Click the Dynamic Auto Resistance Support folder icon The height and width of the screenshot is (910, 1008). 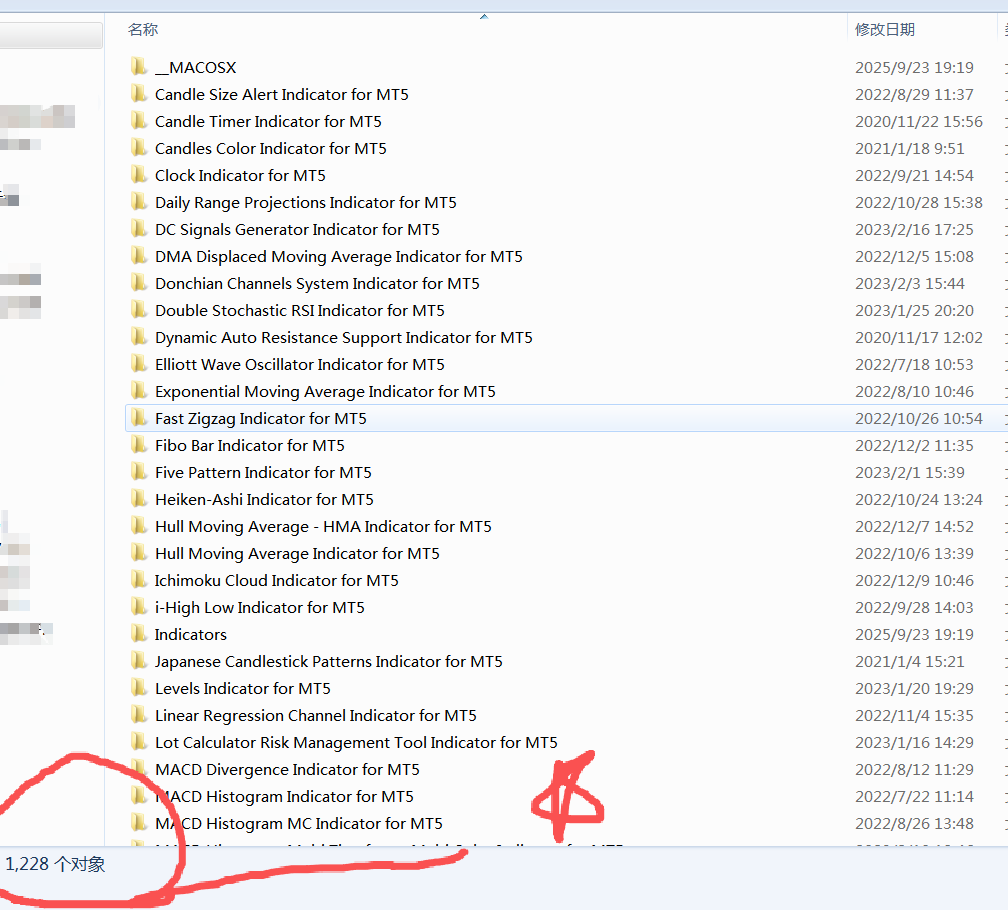tap(139, 337)
